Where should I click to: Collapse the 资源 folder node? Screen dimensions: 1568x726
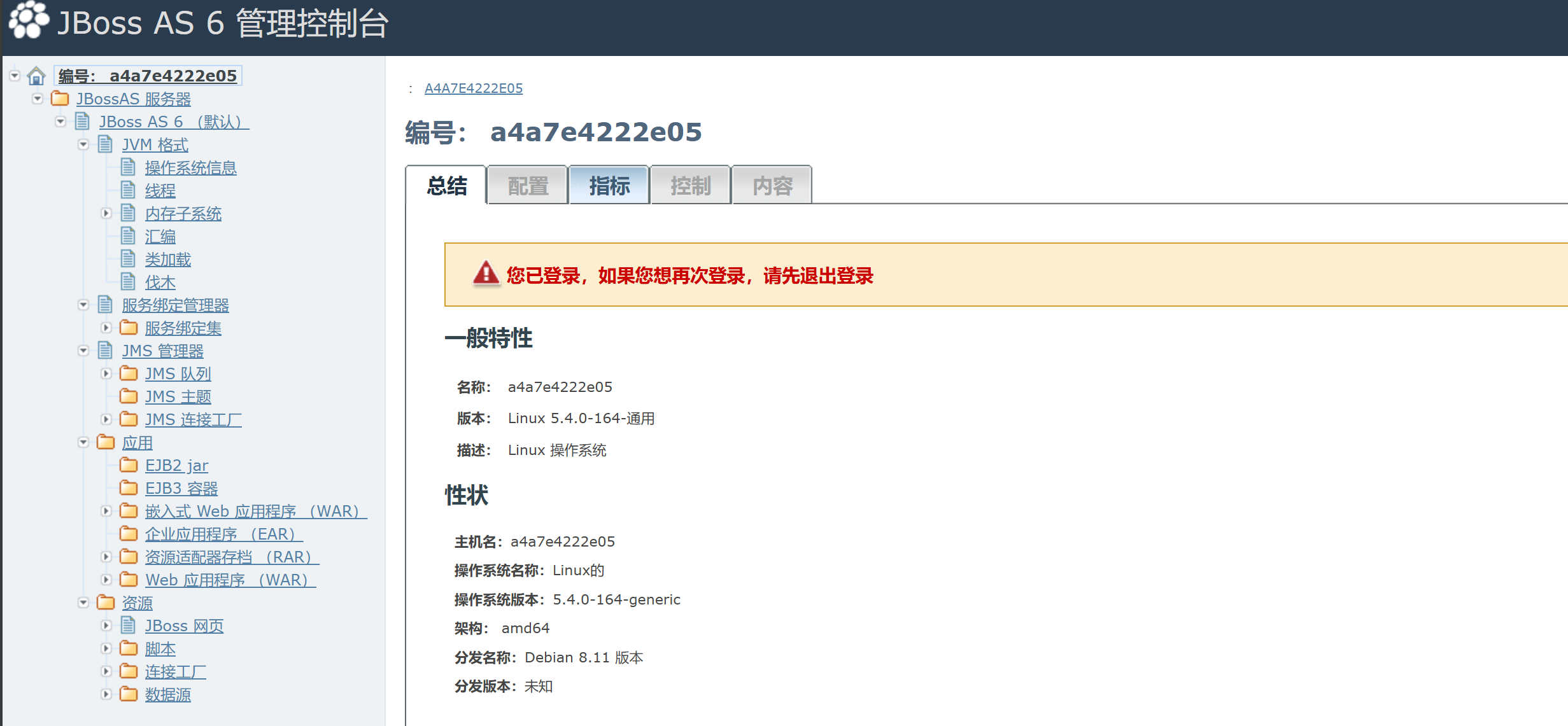click(x=83, y=603)
